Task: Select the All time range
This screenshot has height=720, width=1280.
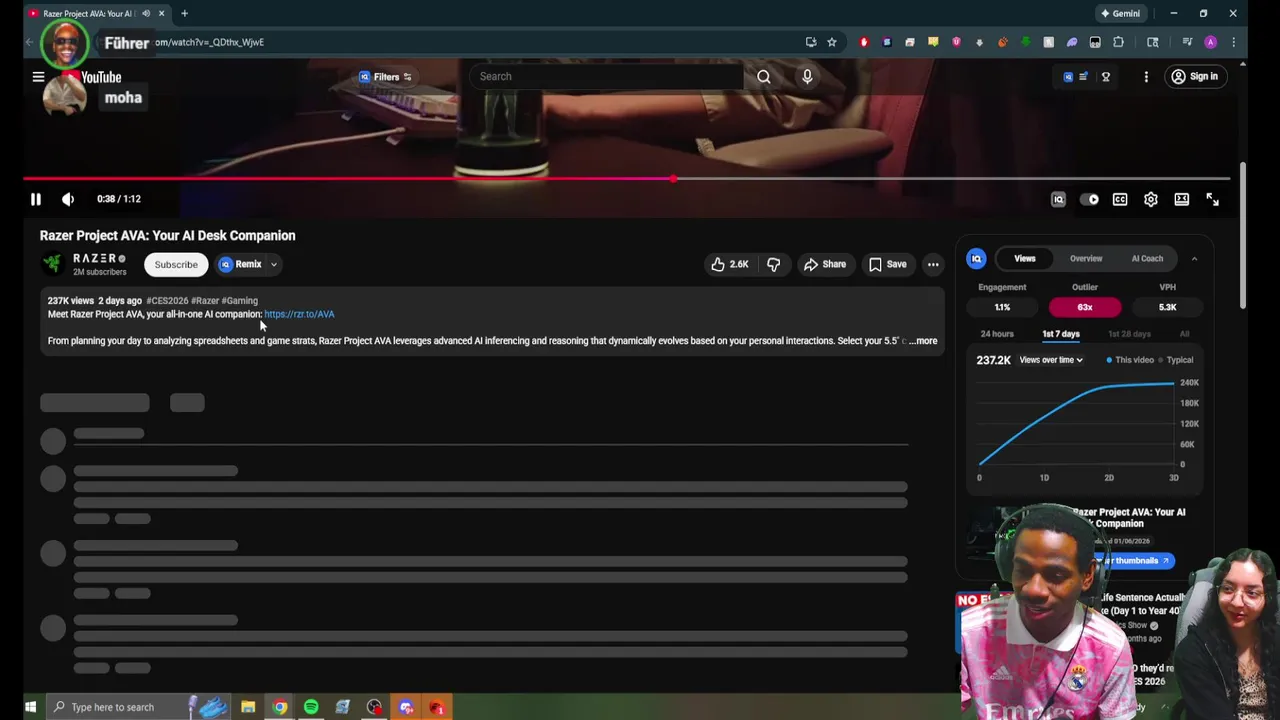Action: click(1184, 334)
